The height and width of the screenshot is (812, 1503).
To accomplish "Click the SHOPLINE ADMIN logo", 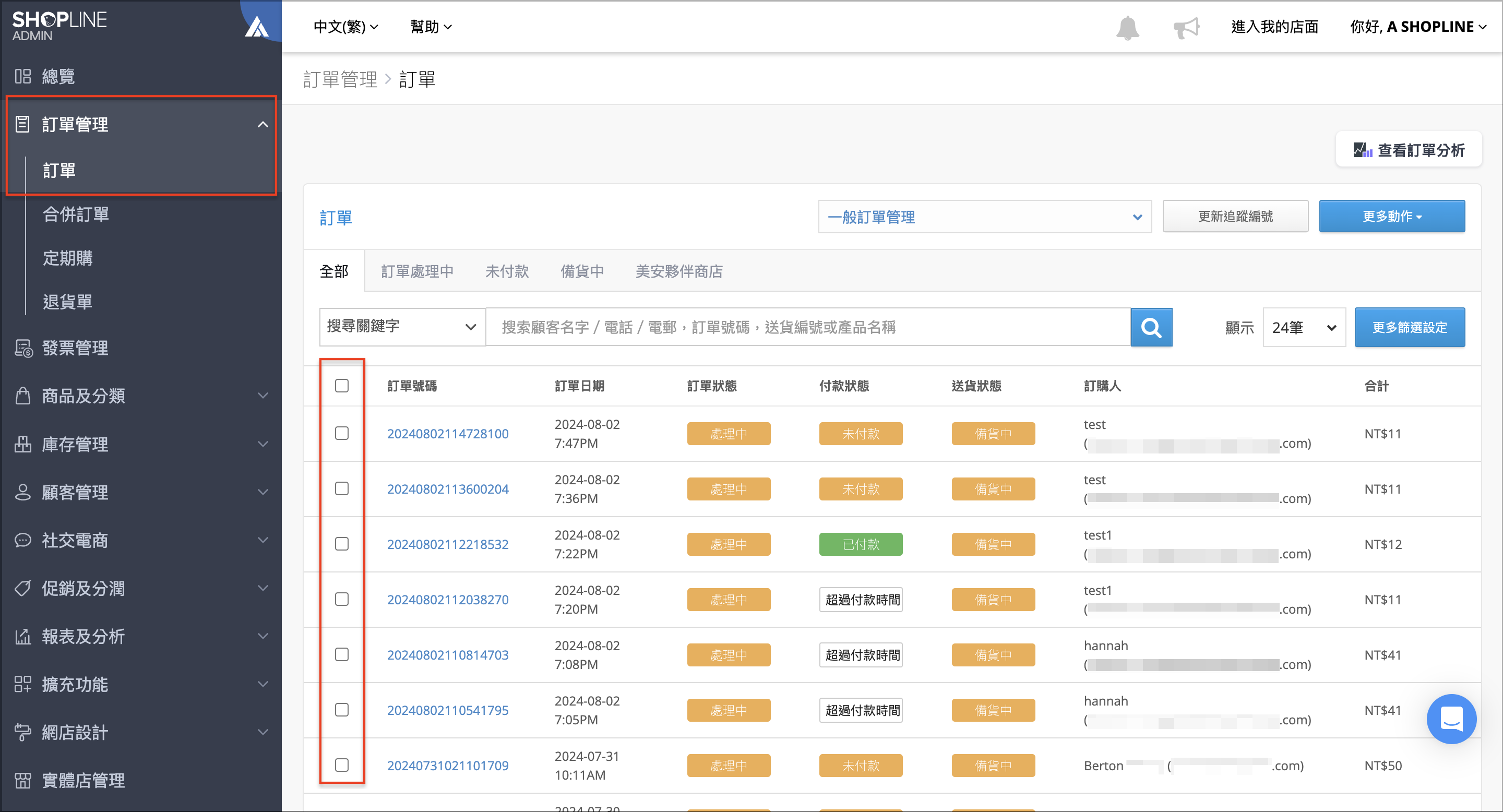I will [x=59, y=26].
